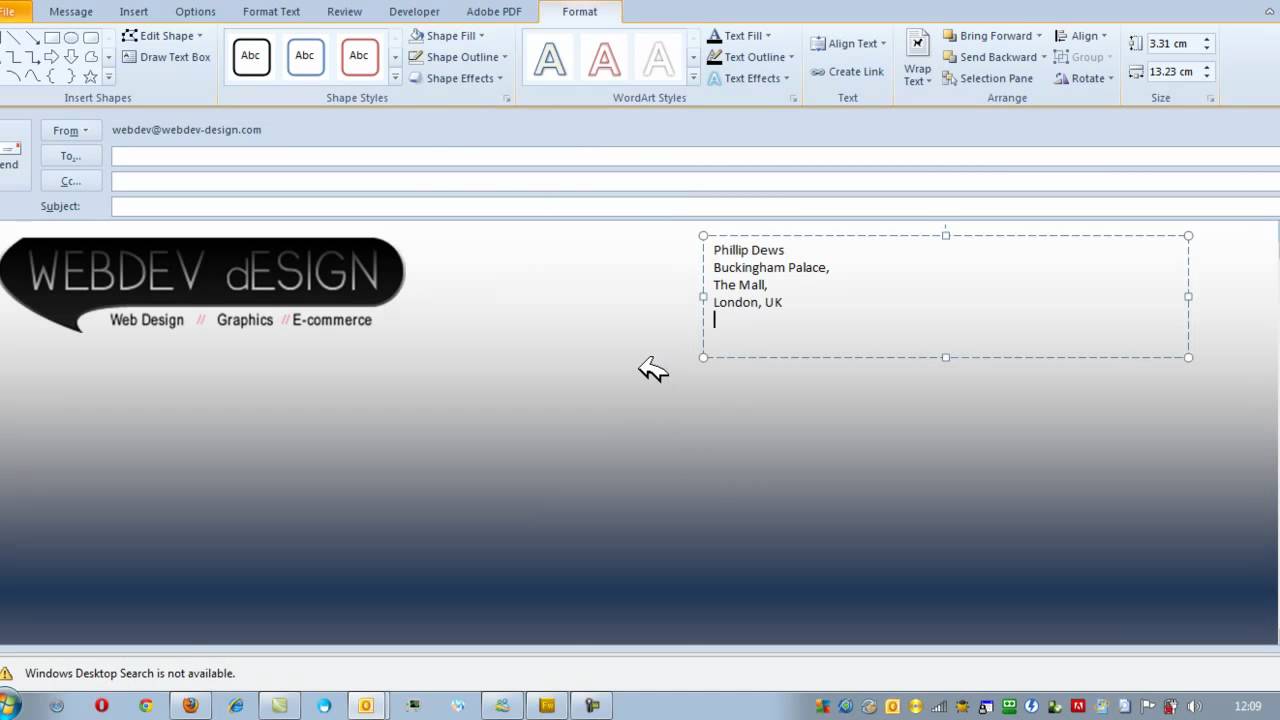The image size is (1280, 720).
Task: Apply the red outline WordArt style
Action: coord(604,59)
